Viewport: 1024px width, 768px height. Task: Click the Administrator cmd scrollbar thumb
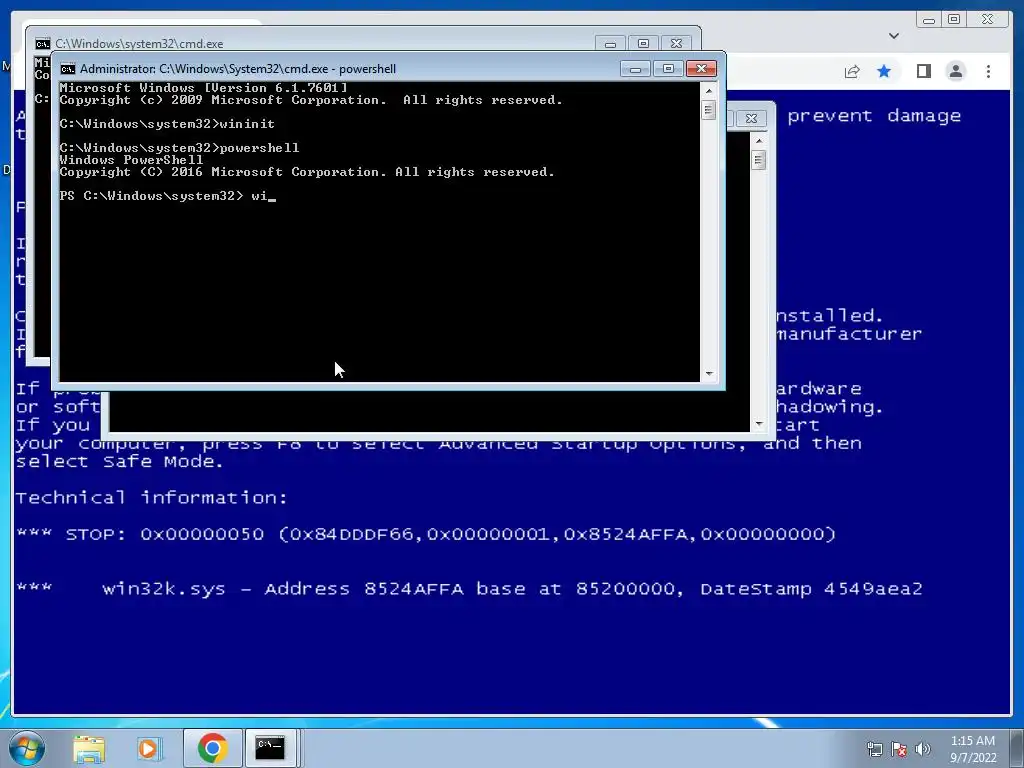(x=709, y=110)
